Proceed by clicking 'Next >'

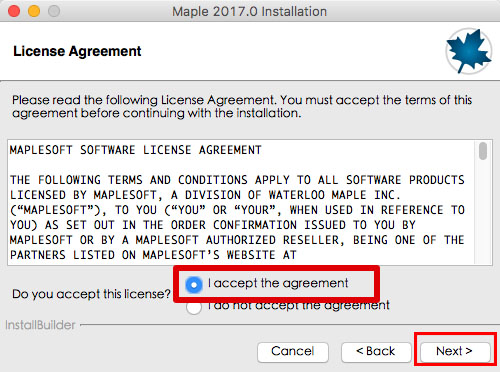[x=455, y=351]
